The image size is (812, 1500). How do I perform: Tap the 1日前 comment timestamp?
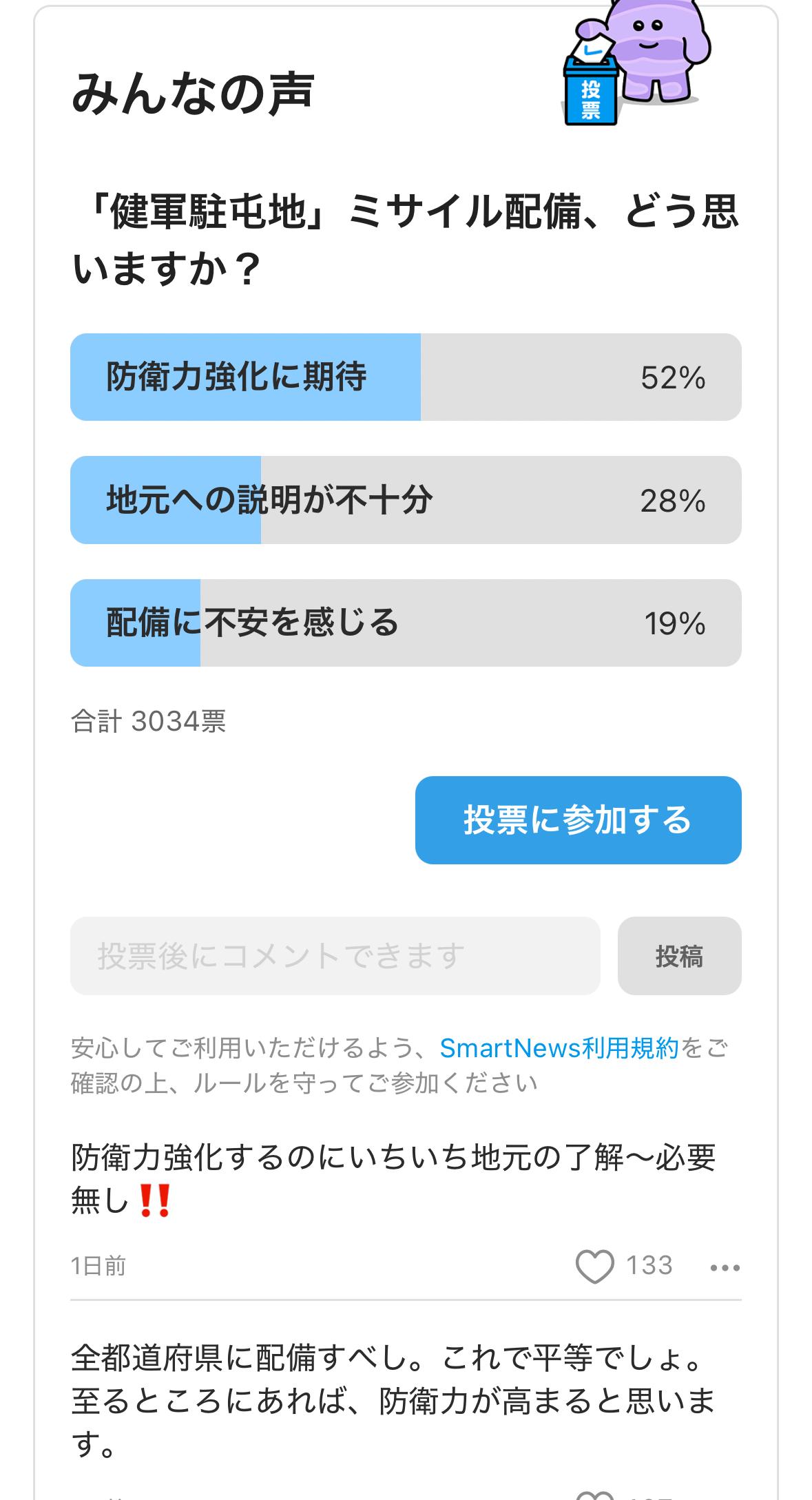98,1266
